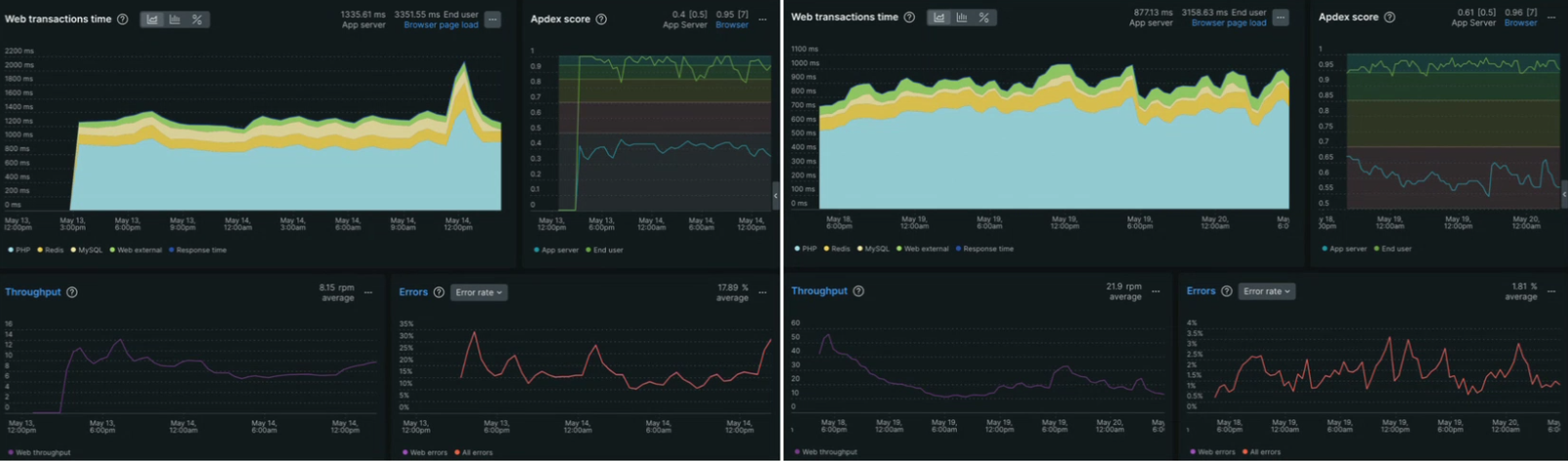1568x461 pixels.
Task: Open Throughput title link showing 21.9 rpm
Action: tap(820, 291)
